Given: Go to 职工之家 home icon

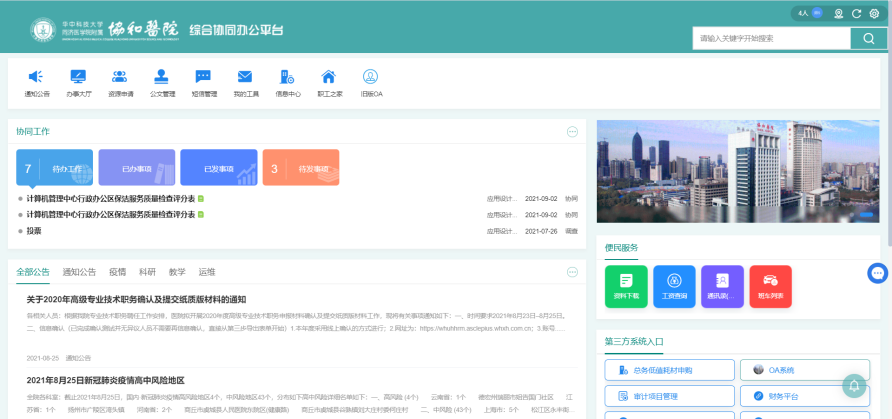Looking at the screenshot, I should click(328, 78).
